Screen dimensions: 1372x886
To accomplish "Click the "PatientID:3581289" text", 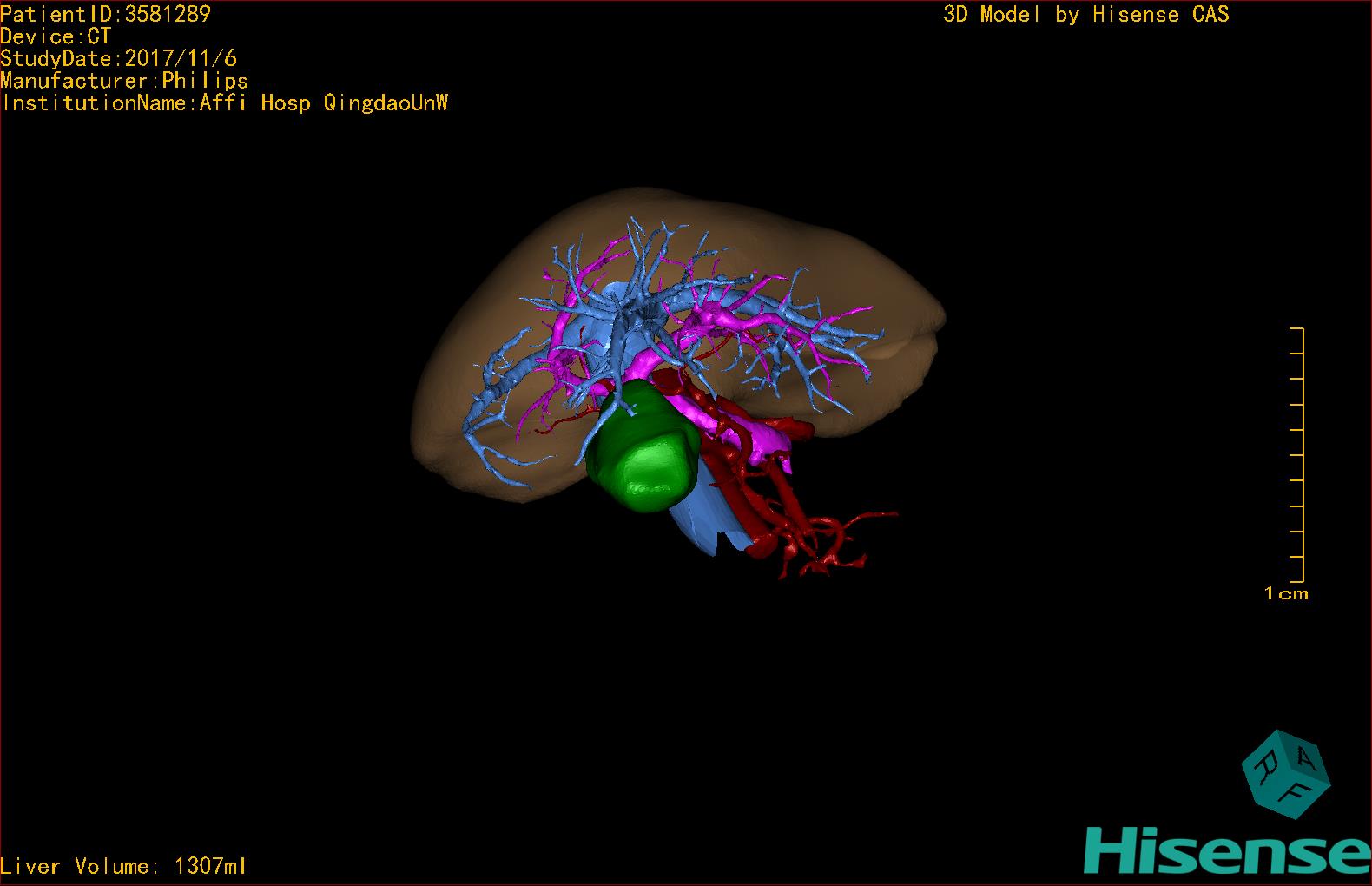I will [x=106, y=14].
